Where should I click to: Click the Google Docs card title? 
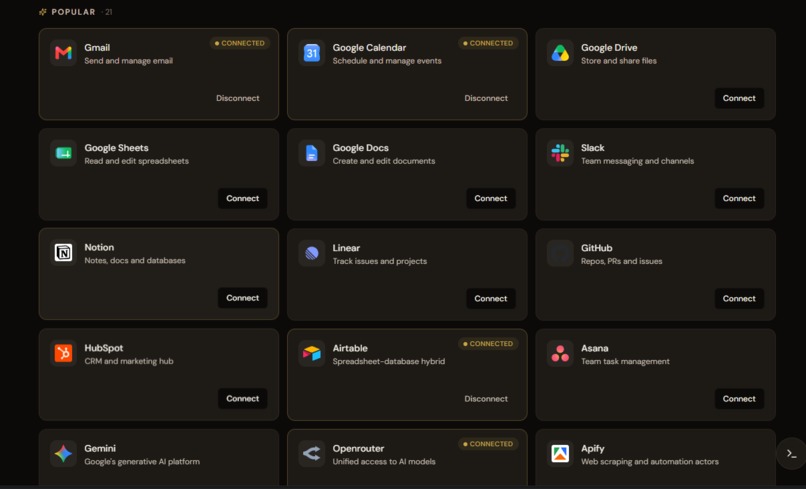[x=360, y=148]
